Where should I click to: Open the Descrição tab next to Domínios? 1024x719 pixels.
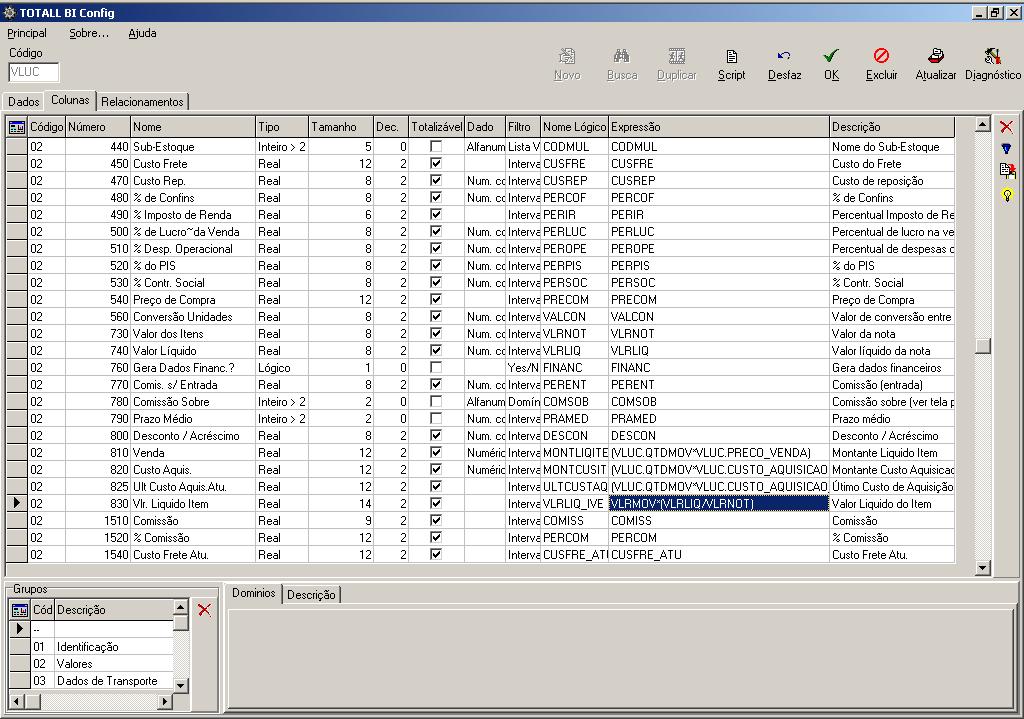311,595
